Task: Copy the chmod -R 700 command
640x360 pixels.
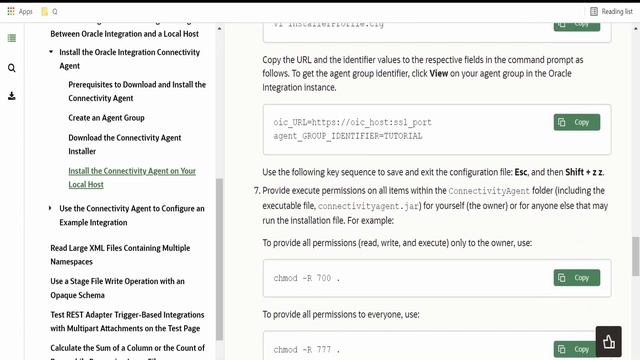Action: click(577, 278)
